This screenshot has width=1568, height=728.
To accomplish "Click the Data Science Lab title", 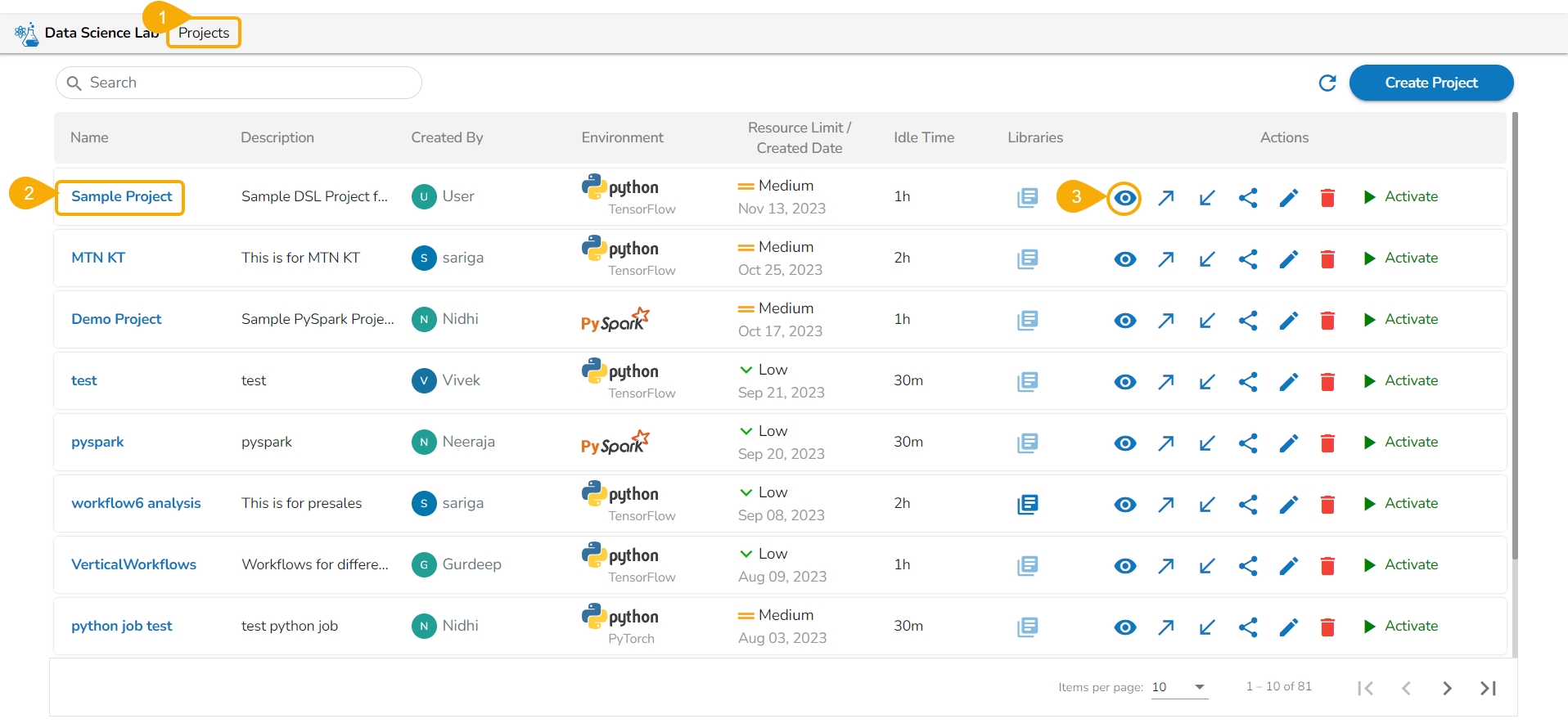I will (98, 33).
